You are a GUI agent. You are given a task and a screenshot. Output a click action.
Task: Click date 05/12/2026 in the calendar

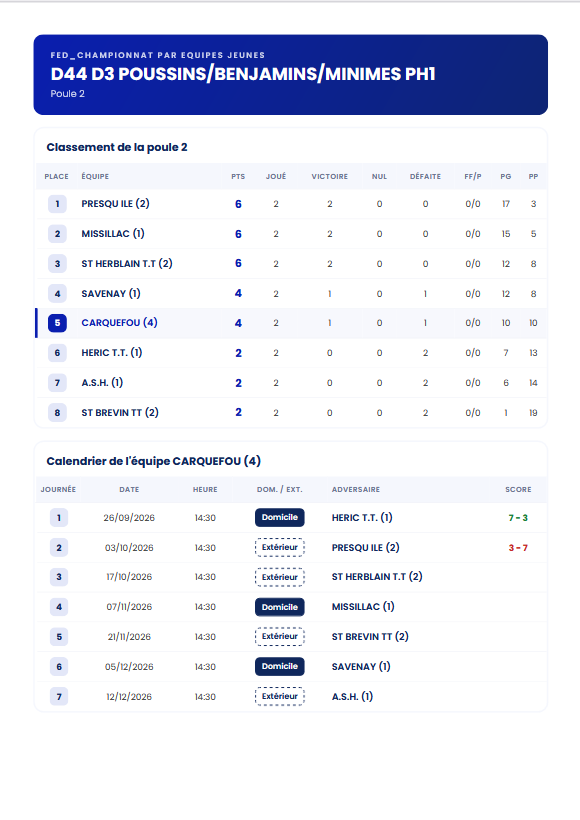click(129, 667)
